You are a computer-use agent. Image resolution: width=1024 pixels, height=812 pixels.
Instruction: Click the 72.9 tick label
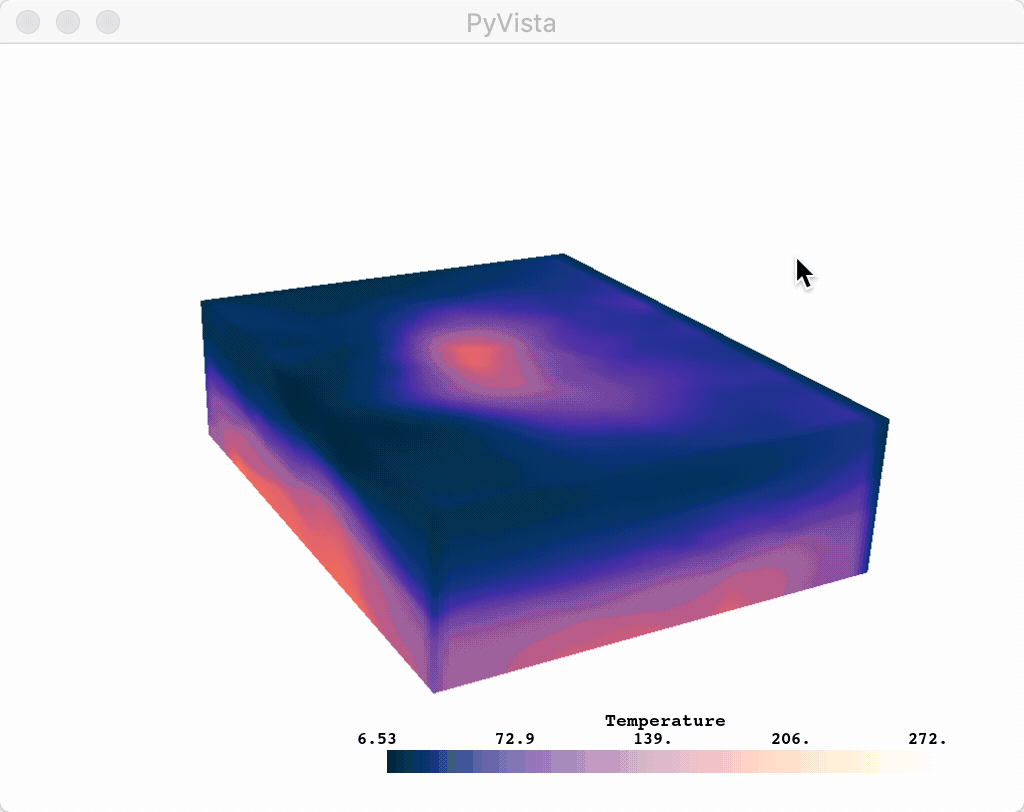click(x=514, y=738)
